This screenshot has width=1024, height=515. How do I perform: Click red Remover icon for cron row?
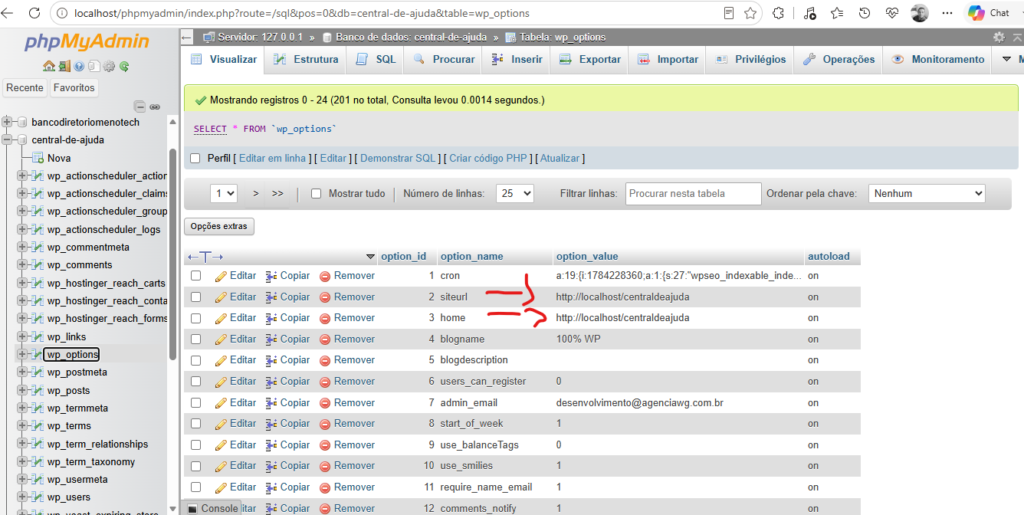[325, 276]
